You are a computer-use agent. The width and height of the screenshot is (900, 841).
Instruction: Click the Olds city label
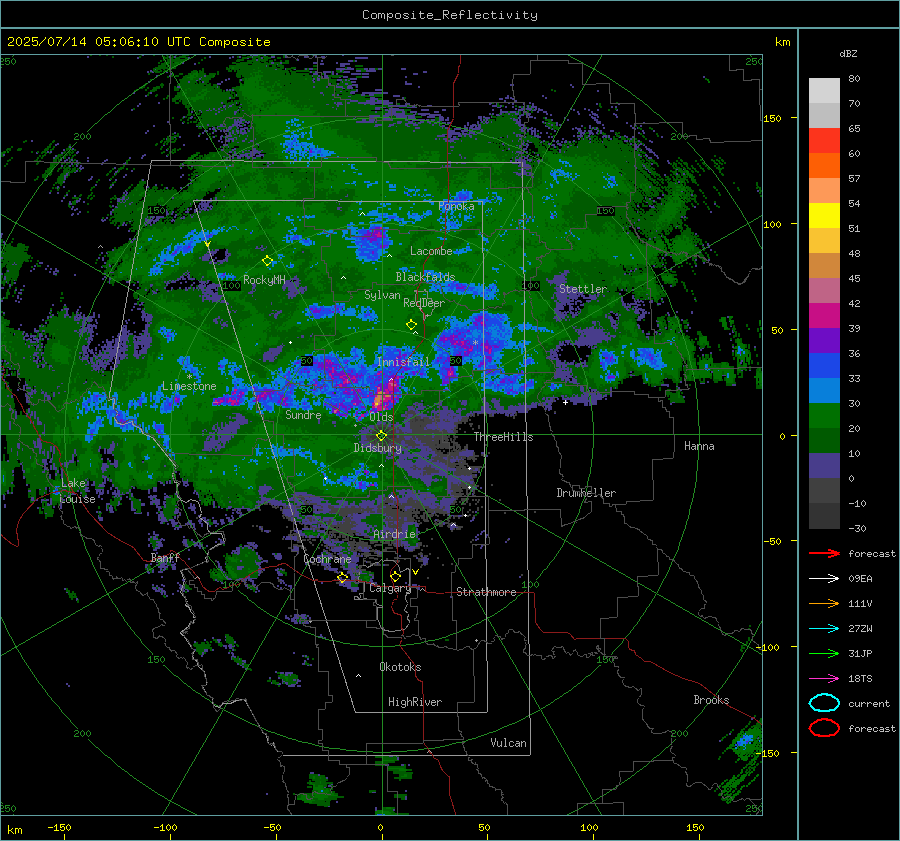coord(381,417)
